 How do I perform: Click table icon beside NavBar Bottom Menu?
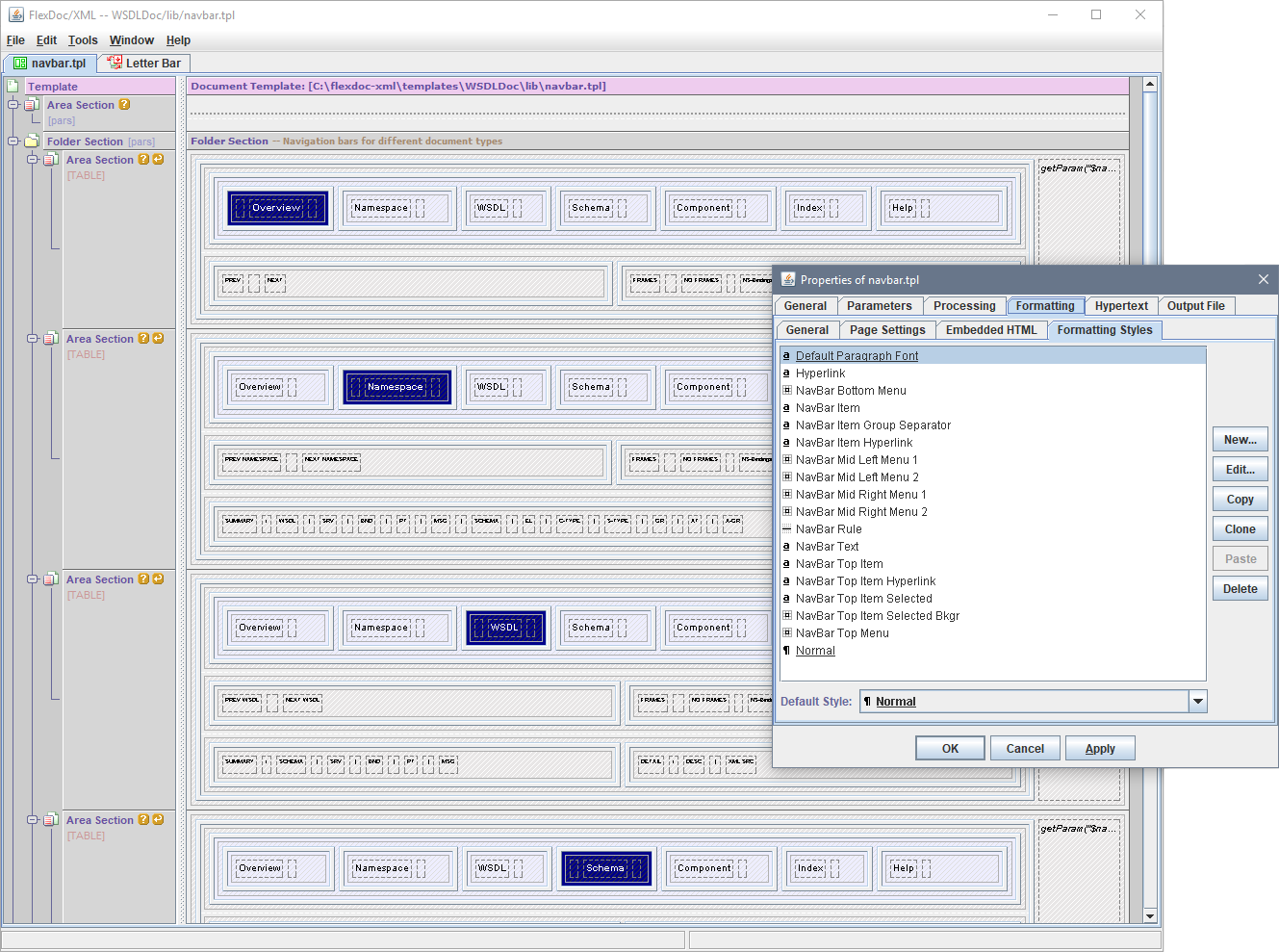(x=786, y=391)
